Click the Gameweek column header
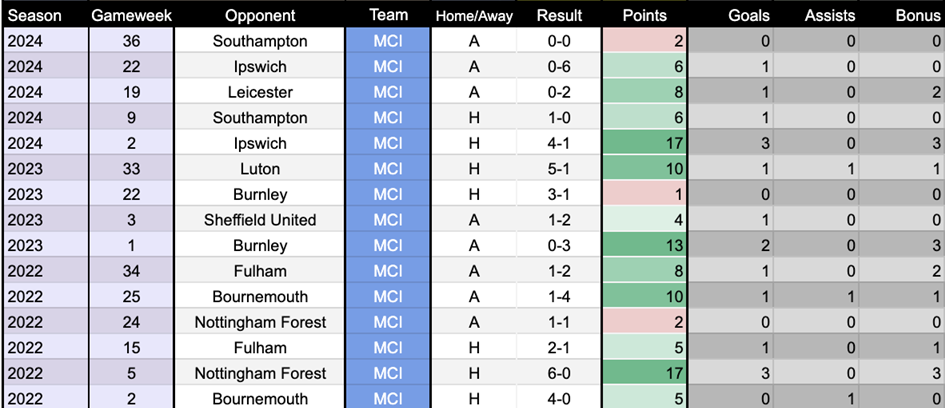 [130, 16]
